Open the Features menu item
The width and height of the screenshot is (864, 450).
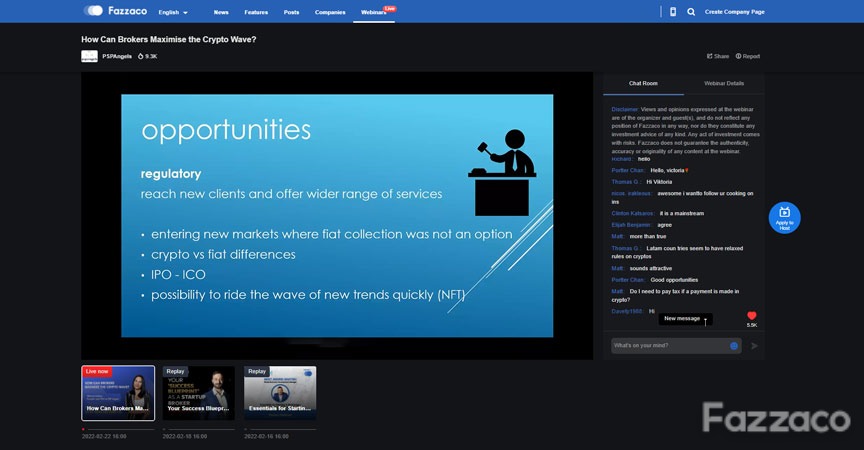tap(256, 12)
